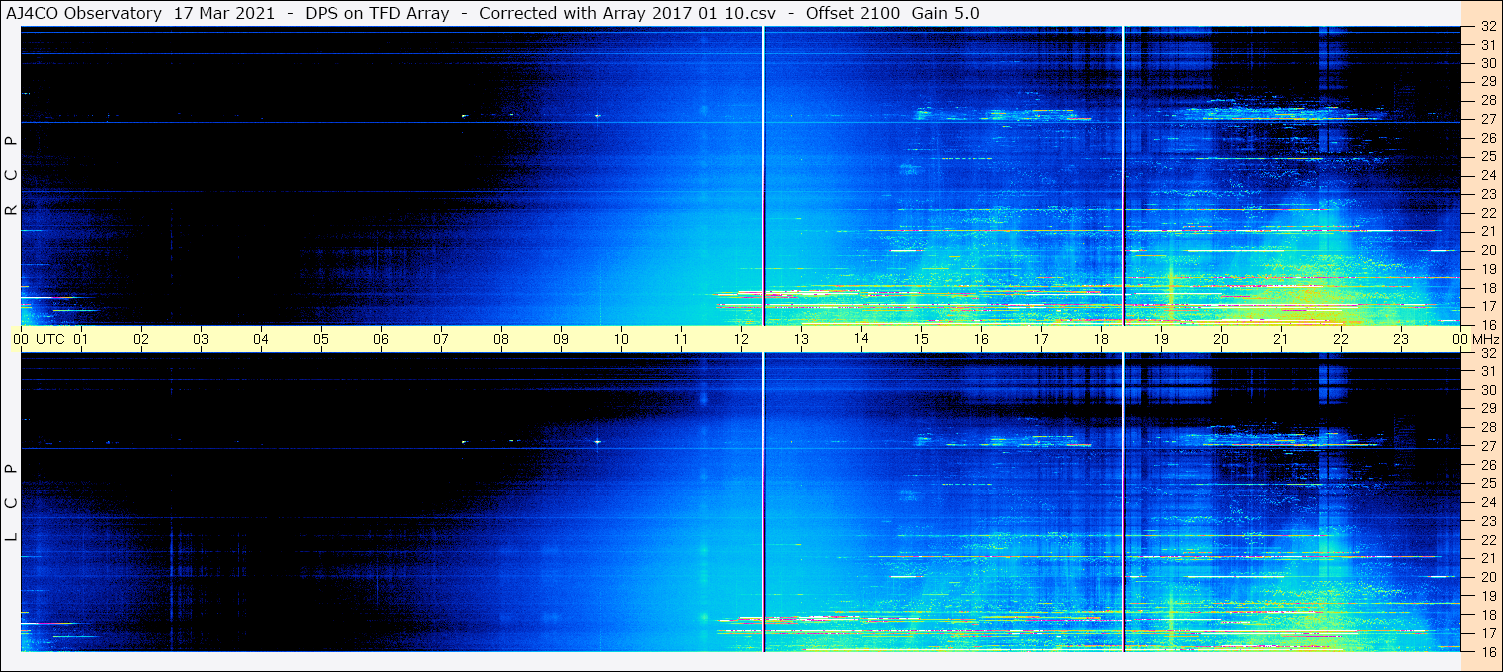Click the "00 UTC" time axis label
This screenshot has height=672, width=1503.
coord(38,339)
